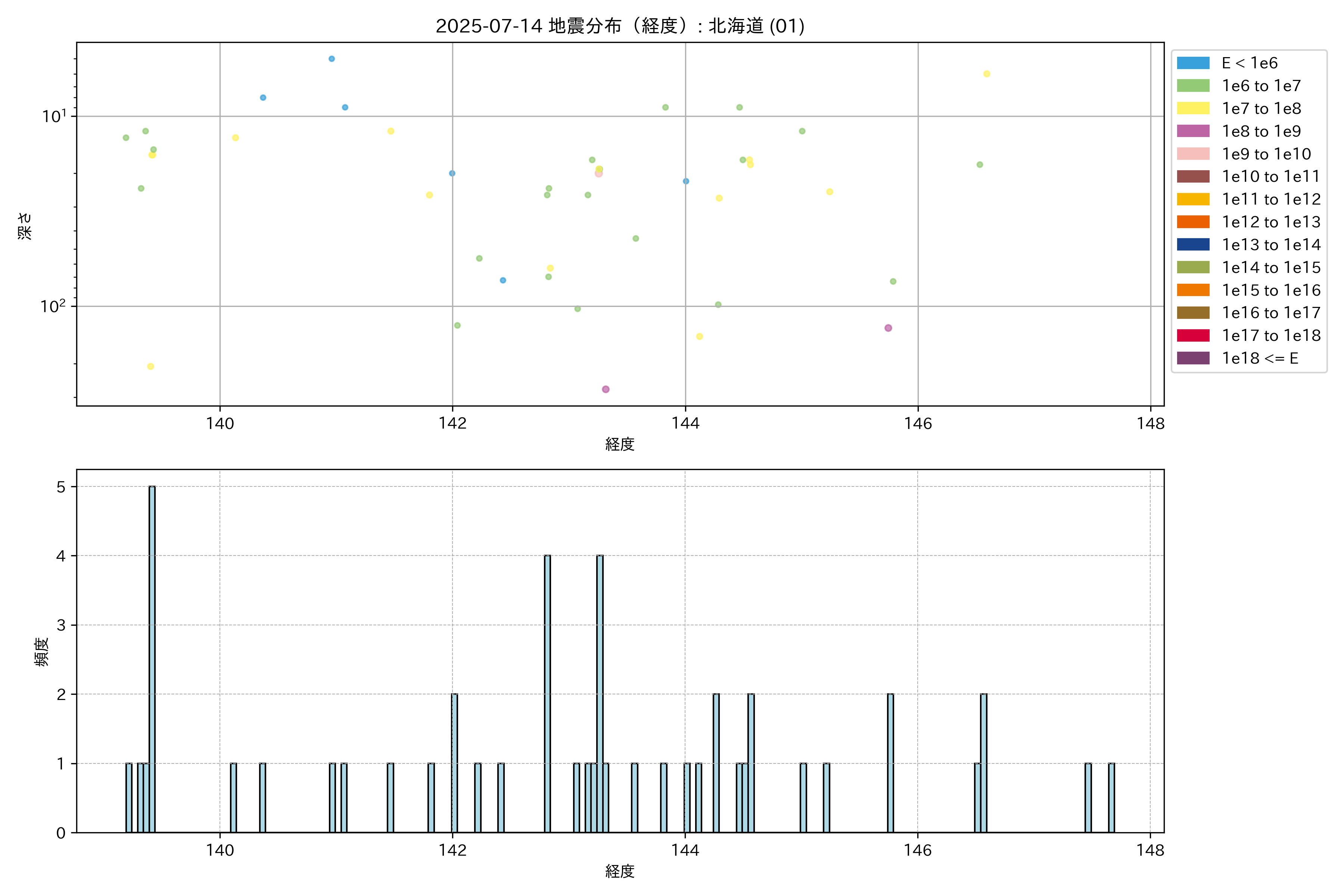Click the 深さ y-axis label
The height and width of the screenshot is (896, 1344).
click(25, 226)
